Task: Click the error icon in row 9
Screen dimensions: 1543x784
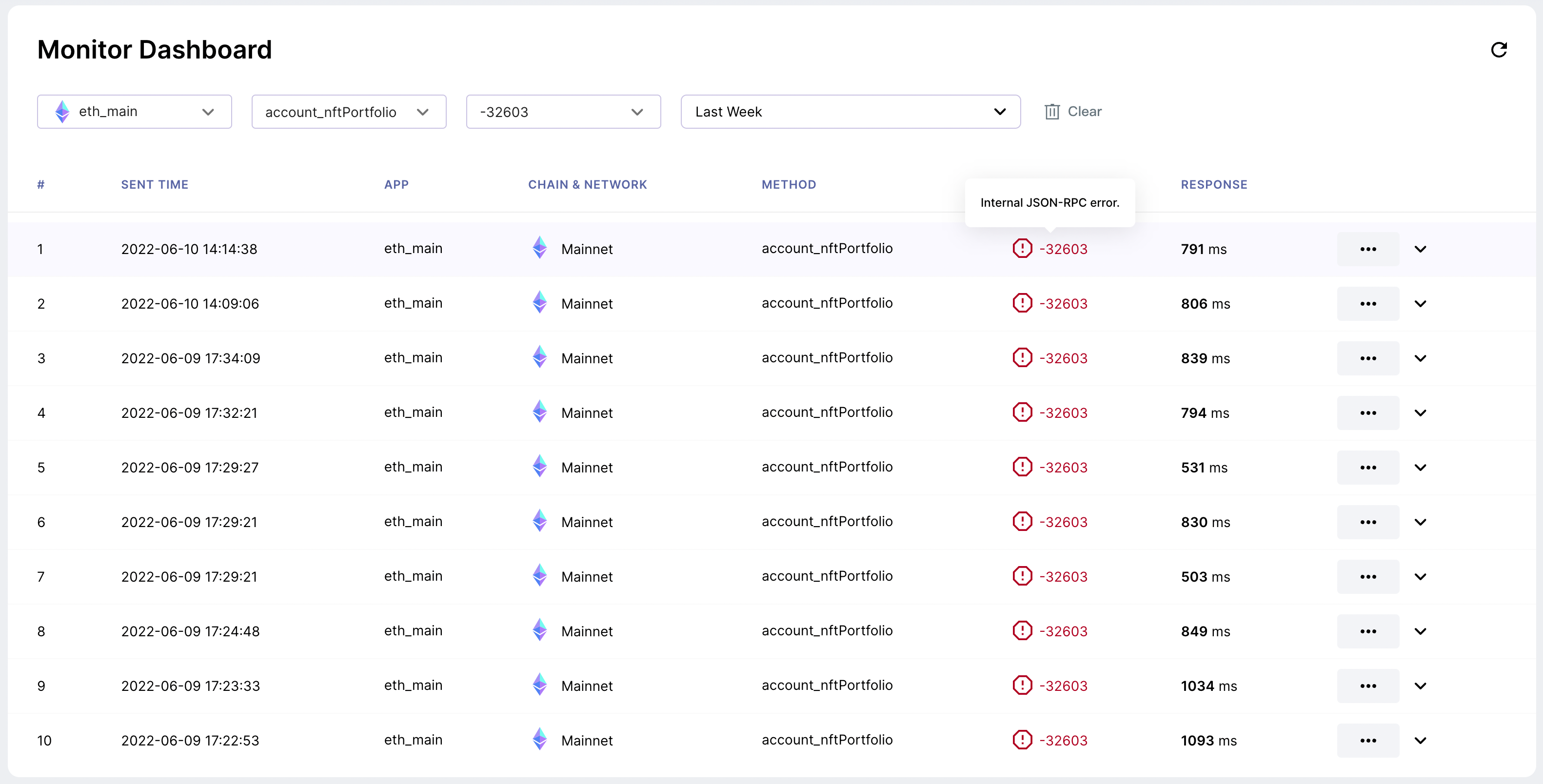Action: click(1022, 685)
